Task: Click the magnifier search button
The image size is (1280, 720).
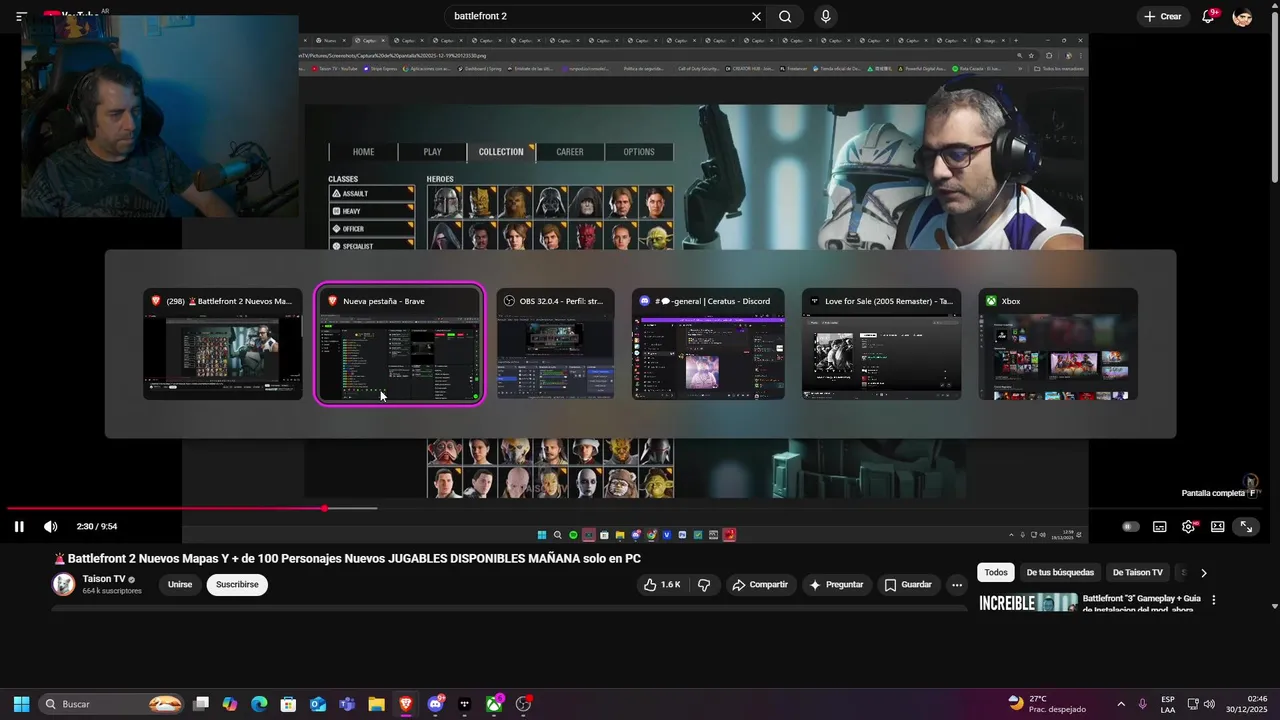Action: coord(785,16)
